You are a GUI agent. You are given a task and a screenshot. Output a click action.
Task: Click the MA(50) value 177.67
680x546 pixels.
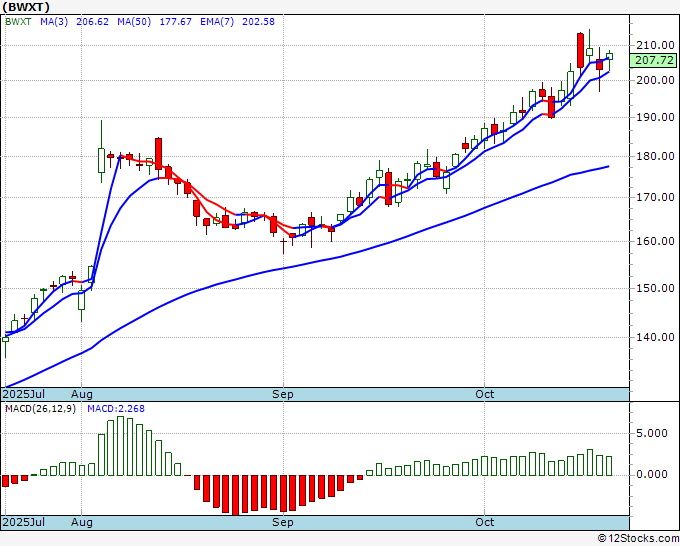point(176,22)
